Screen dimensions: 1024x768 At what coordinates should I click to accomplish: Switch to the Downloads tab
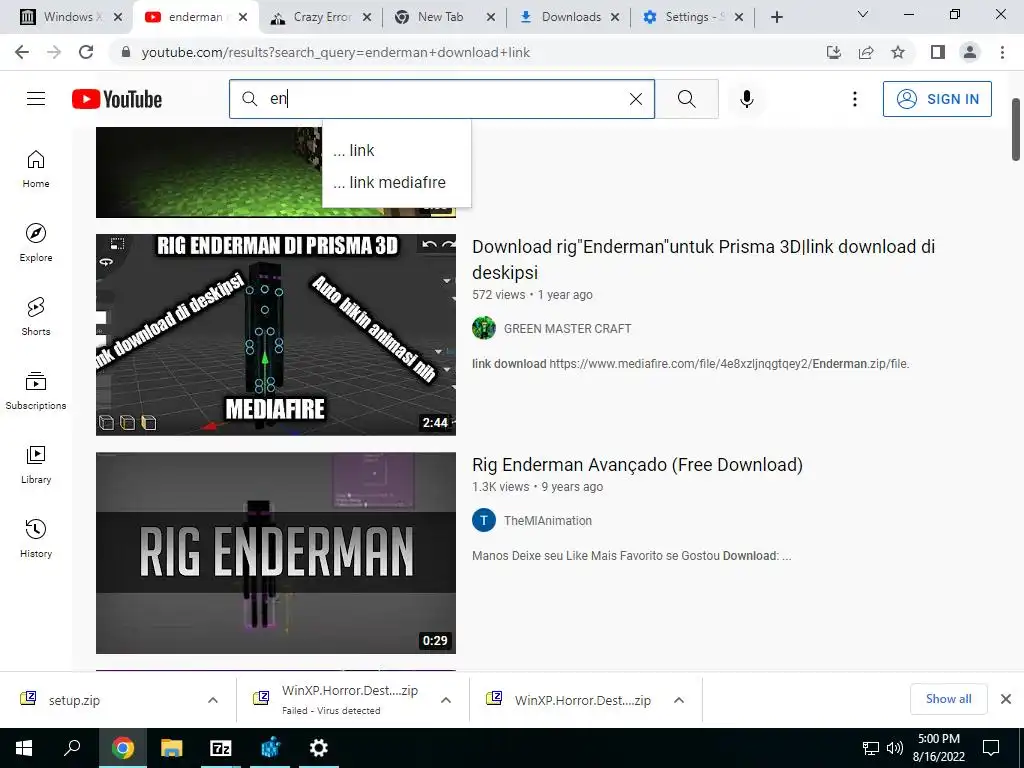coord(568,17)
